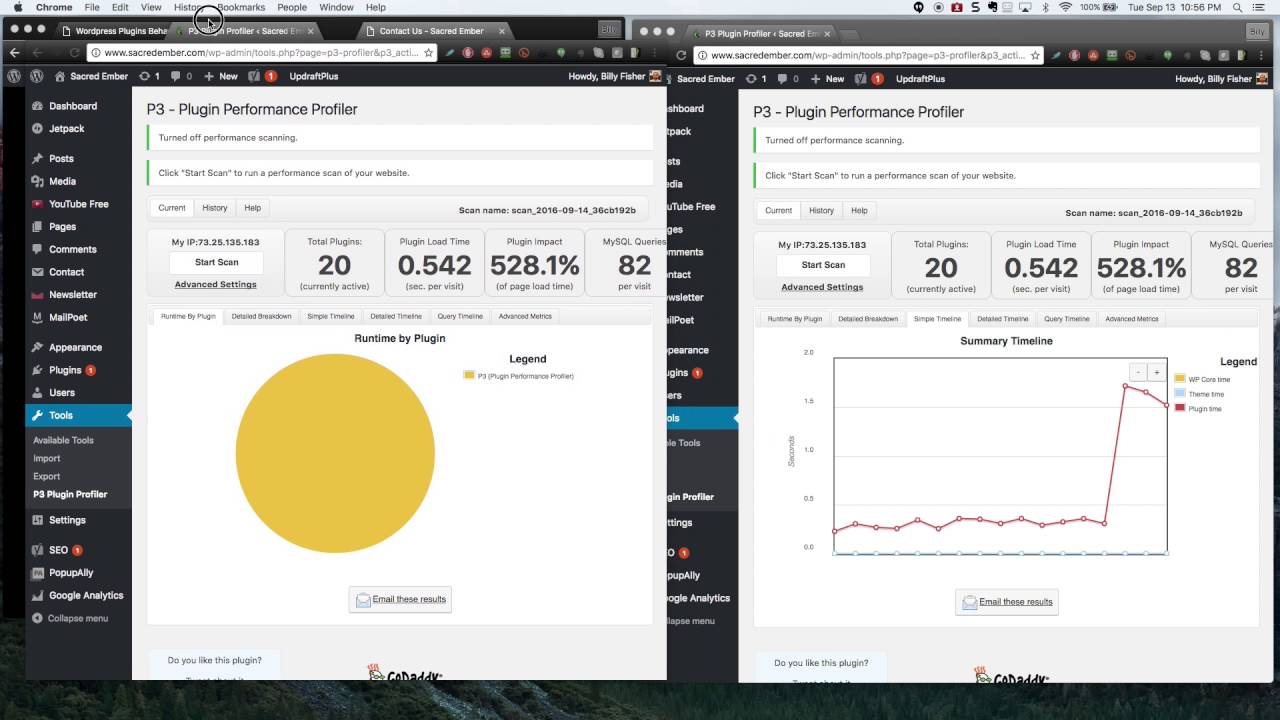The height and width of the screenshot is (720, 1280).
Task: Click Email these results in left window
Action: tap(400, 599)
